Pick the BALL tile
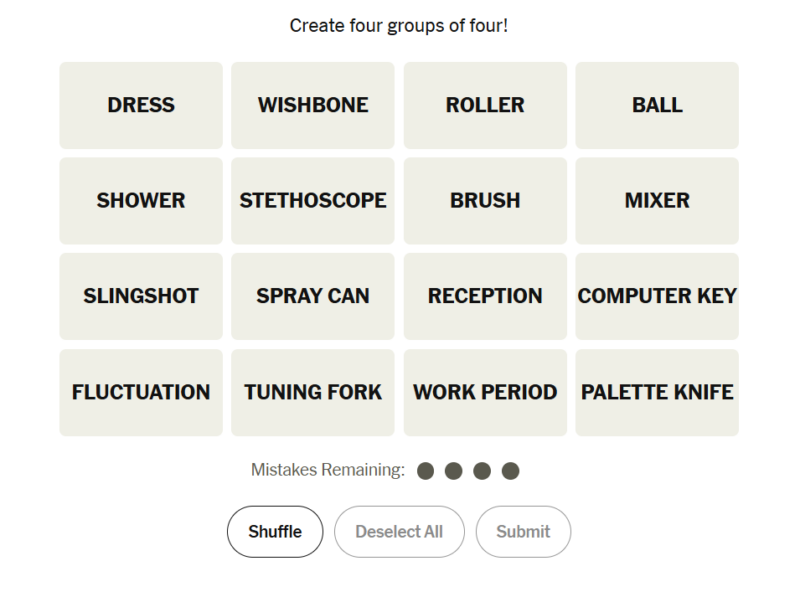 657,105
